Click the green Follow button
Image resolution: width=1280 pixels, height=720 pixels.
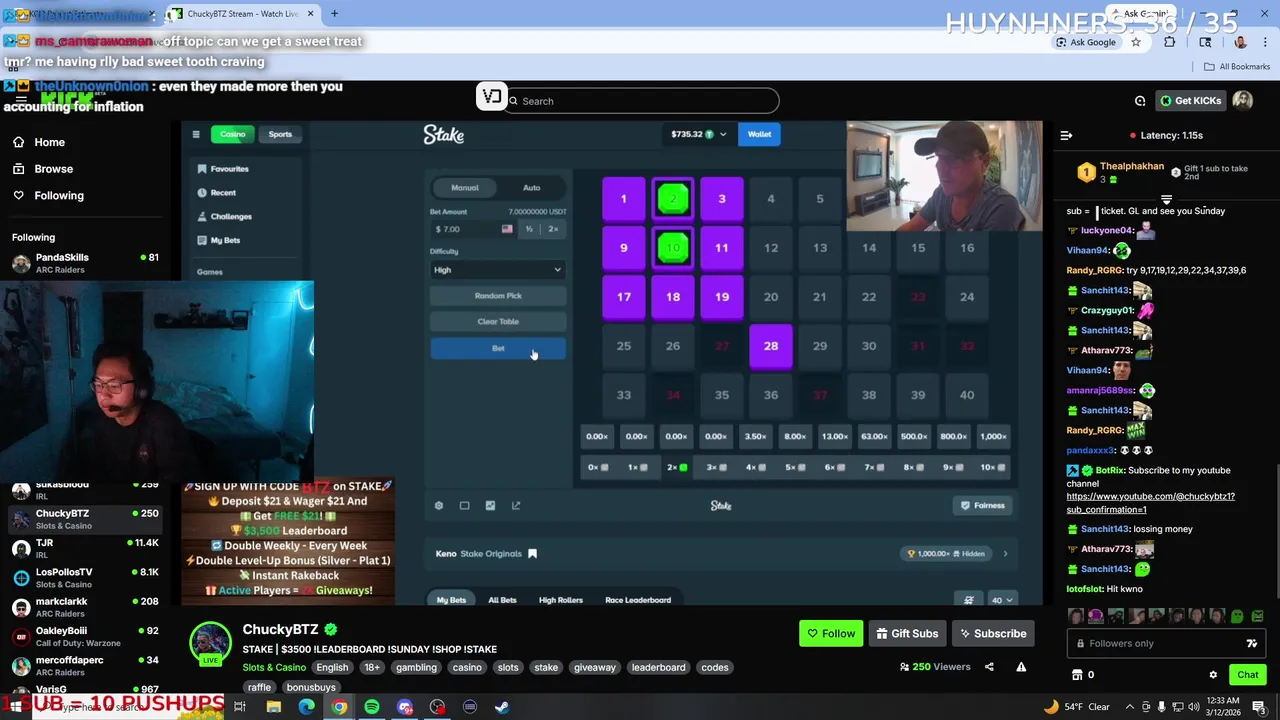[x=831, y=633]
